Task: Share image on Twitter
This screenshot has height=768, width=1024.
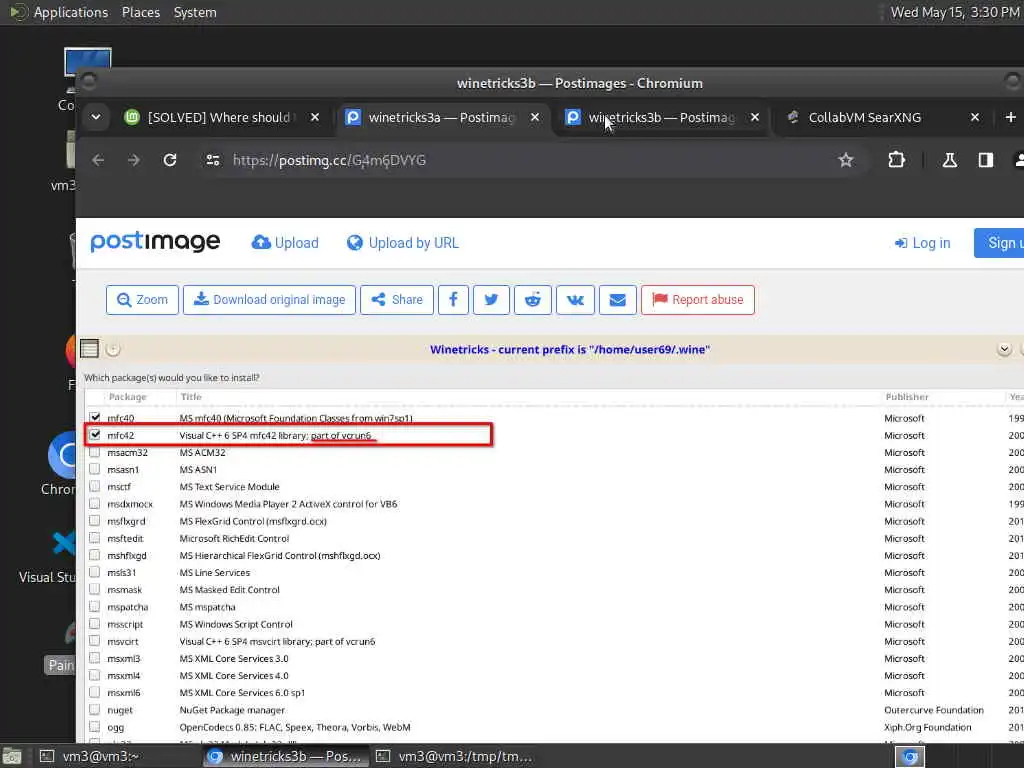Action: click(x=491, y=300)
